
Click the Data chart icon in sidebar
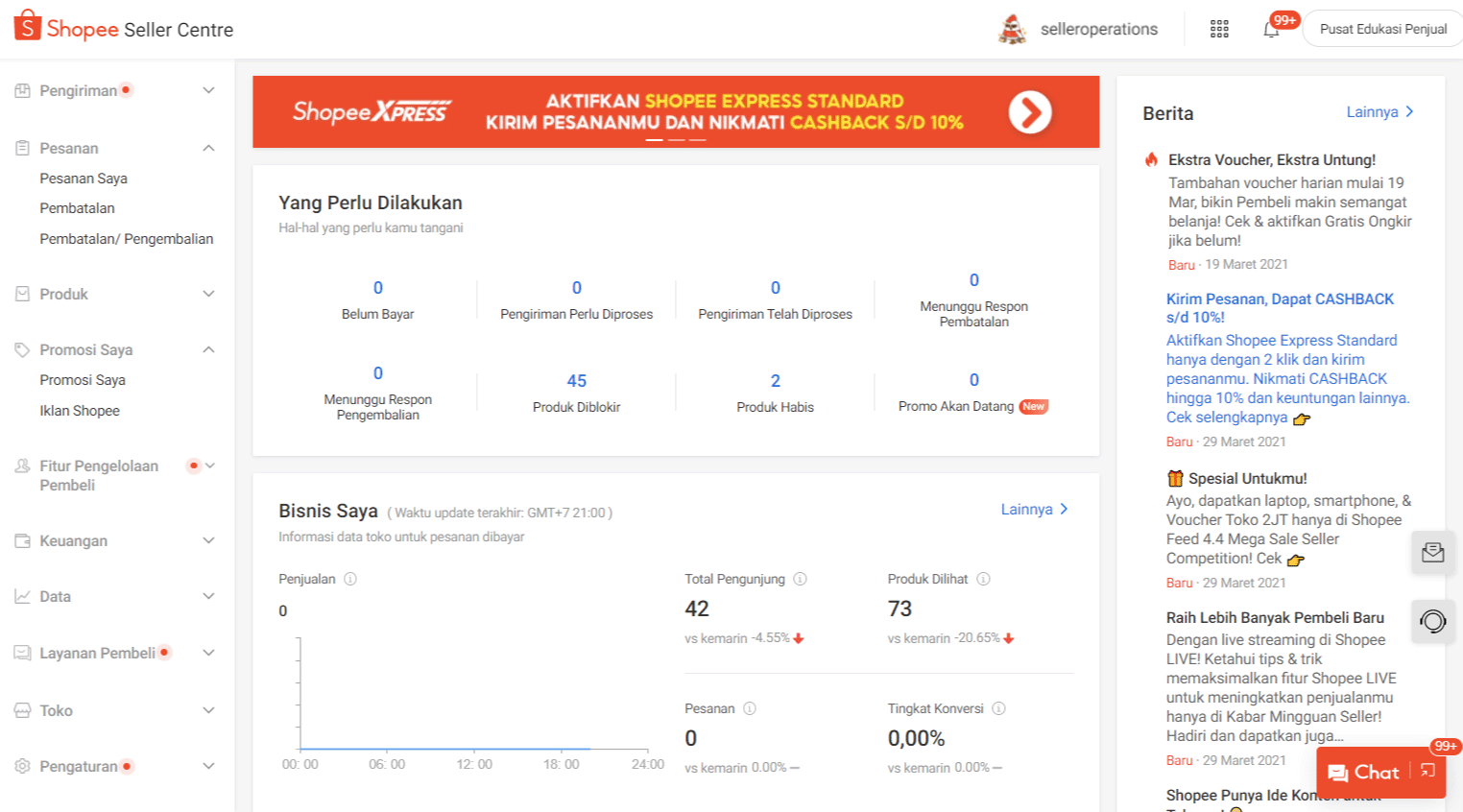pos(22,596)
